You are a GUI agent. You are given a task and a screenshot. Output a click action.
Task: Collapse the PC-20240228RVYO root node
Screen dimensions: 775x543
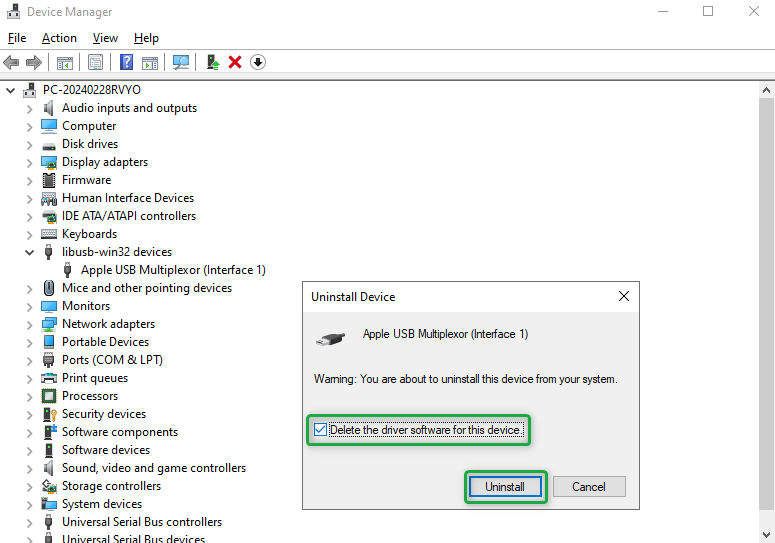[10, 90]
